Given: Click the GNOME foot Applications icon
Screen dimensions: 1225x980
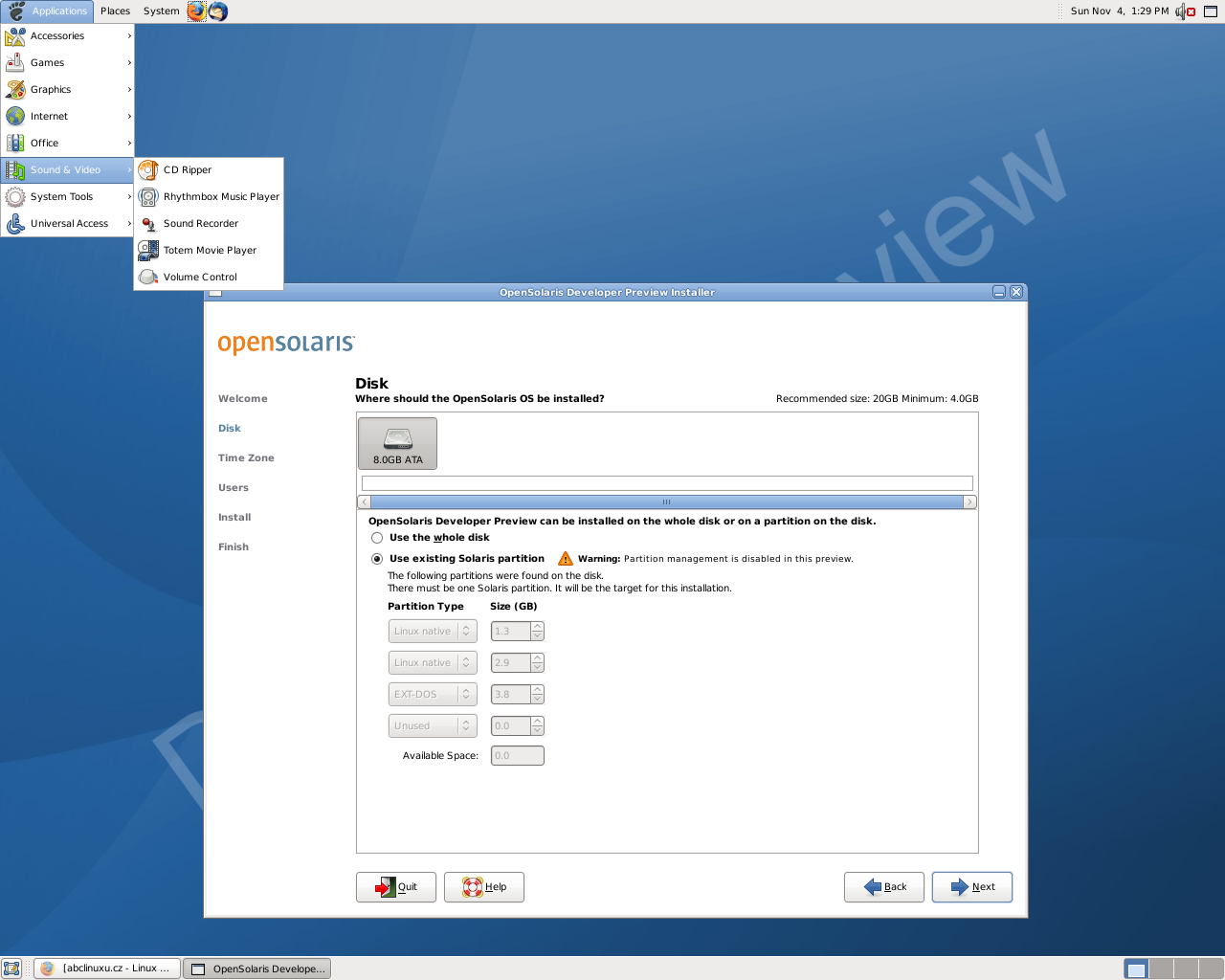Looking at the screenshot, I should [16, 11].
